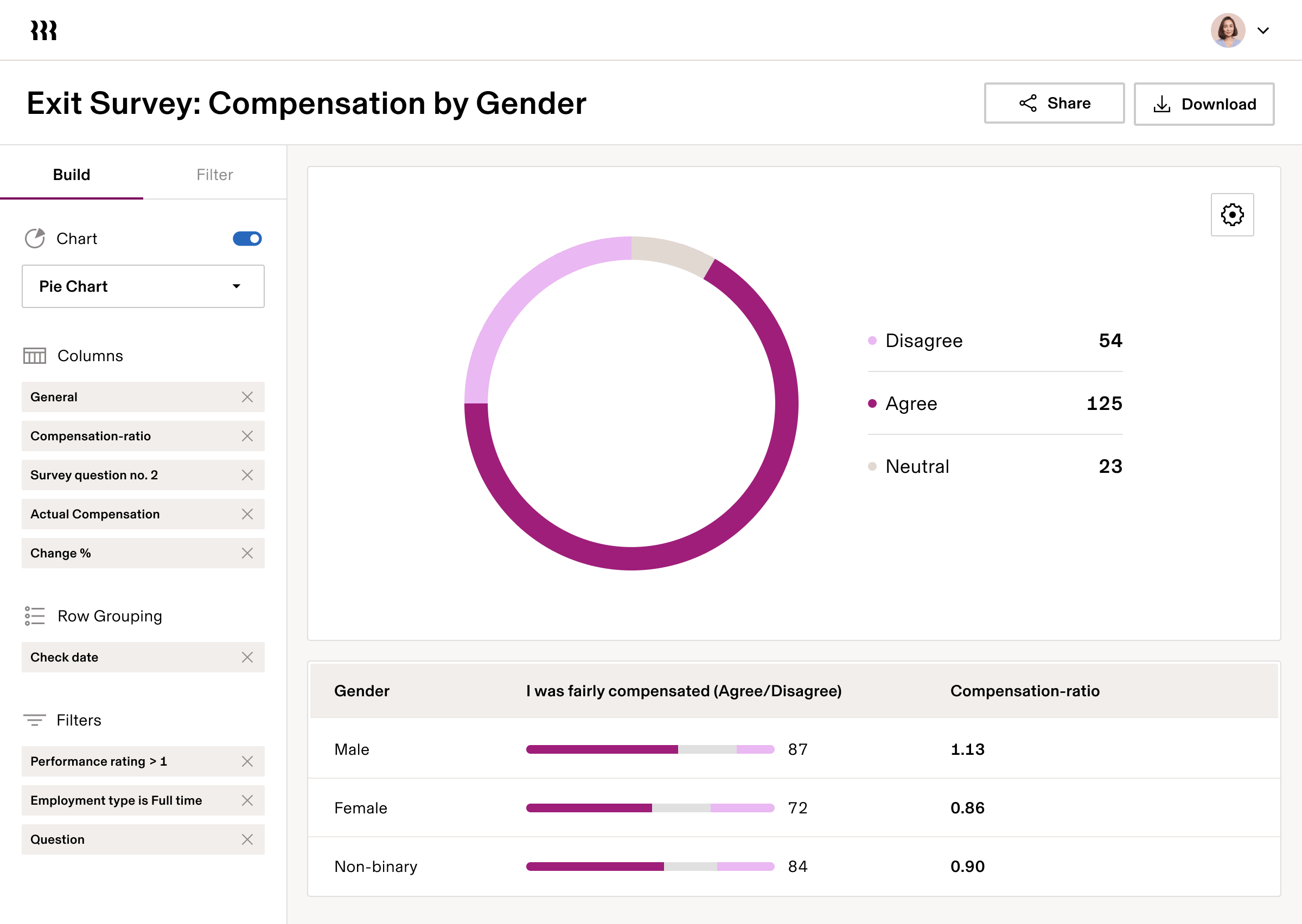Remove the Performance rating filter
Image resolution: width=1302 pixels, height=924 pixels.
tap(247, 761)
